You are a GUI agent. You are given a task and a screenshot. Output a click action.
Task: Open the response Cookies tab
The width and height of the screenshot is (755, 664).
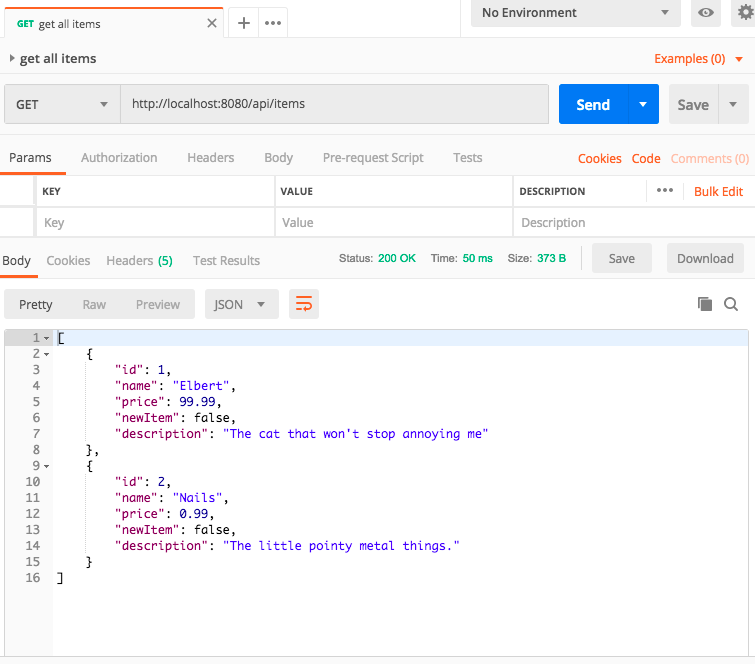point(68,260)
